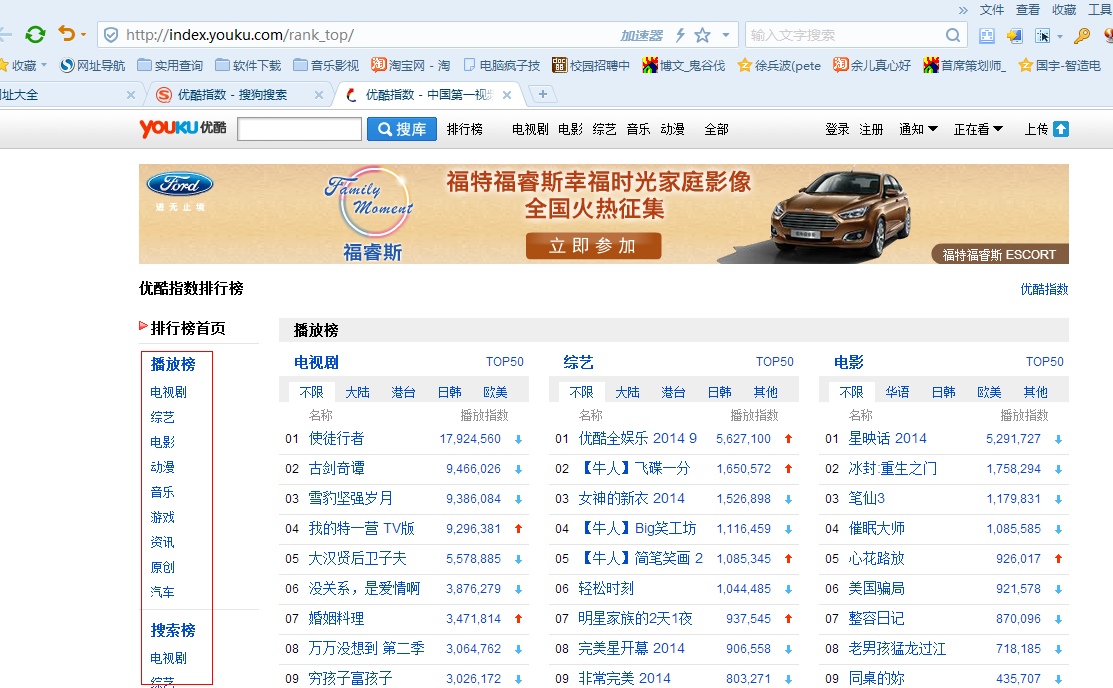
Task: Click play index 5,627,100 in variety ranking
Action: 743,439
